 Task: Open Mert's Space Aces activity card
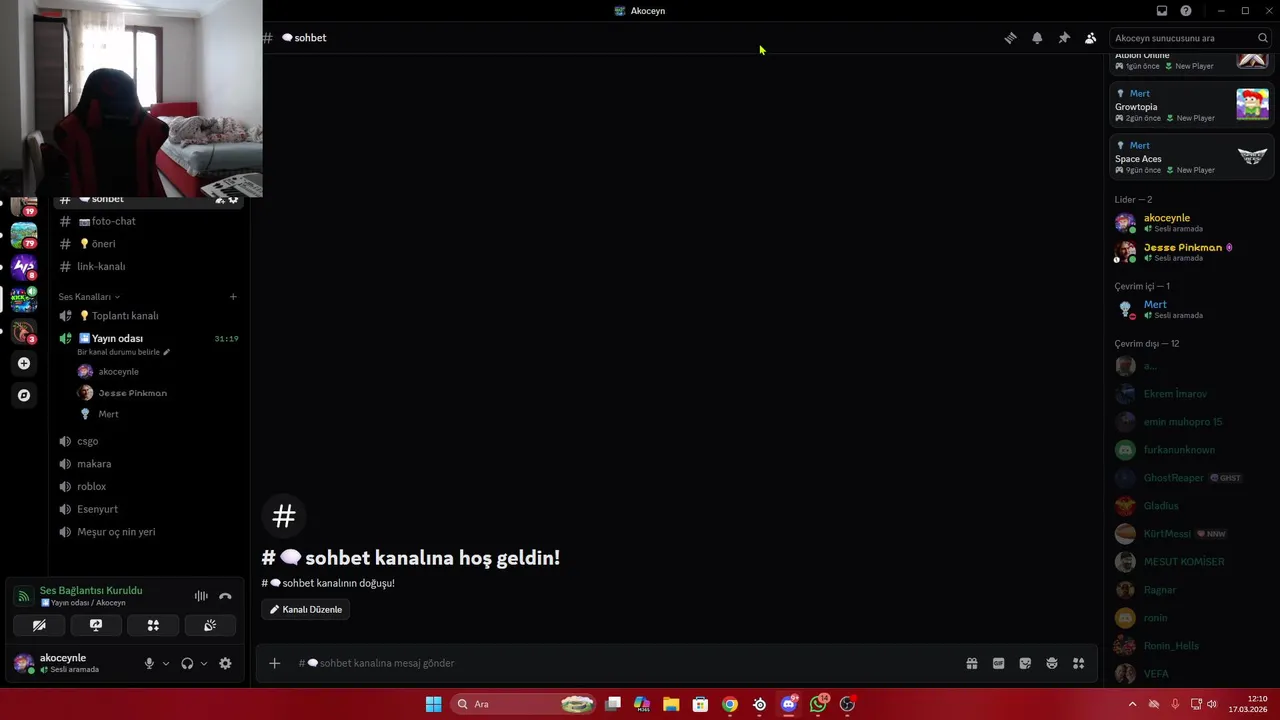[1192, 157]
